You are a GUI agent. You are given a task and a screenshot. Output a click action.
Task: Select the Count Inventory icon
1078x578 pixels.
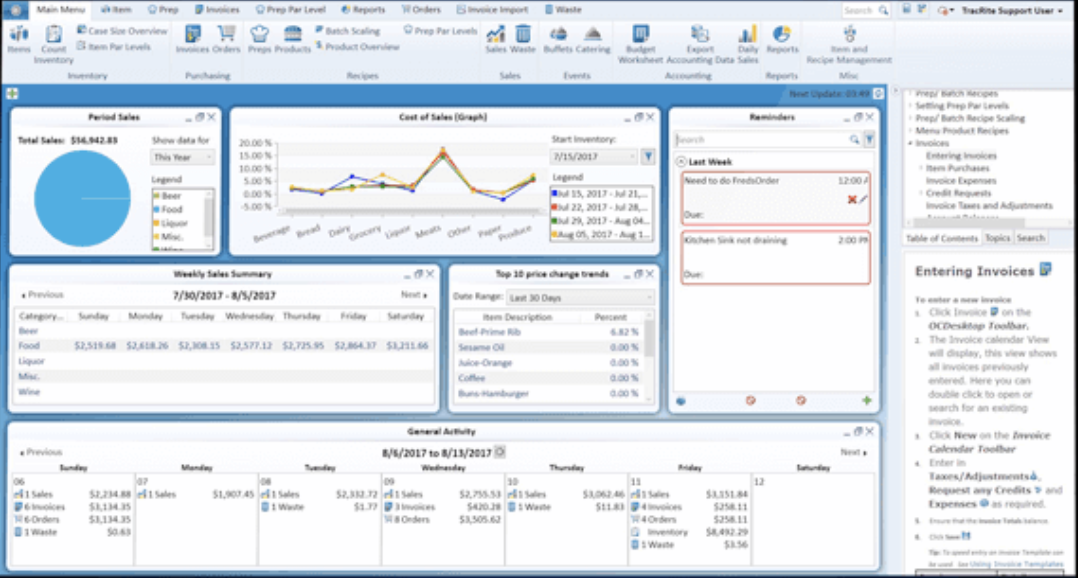(52, 36)
